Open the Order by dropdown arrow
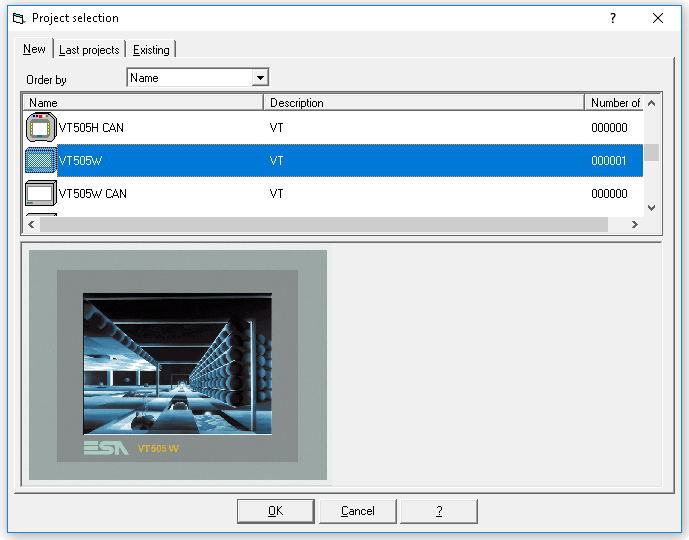This screenshot has height=540, width=689. (260, 78)
